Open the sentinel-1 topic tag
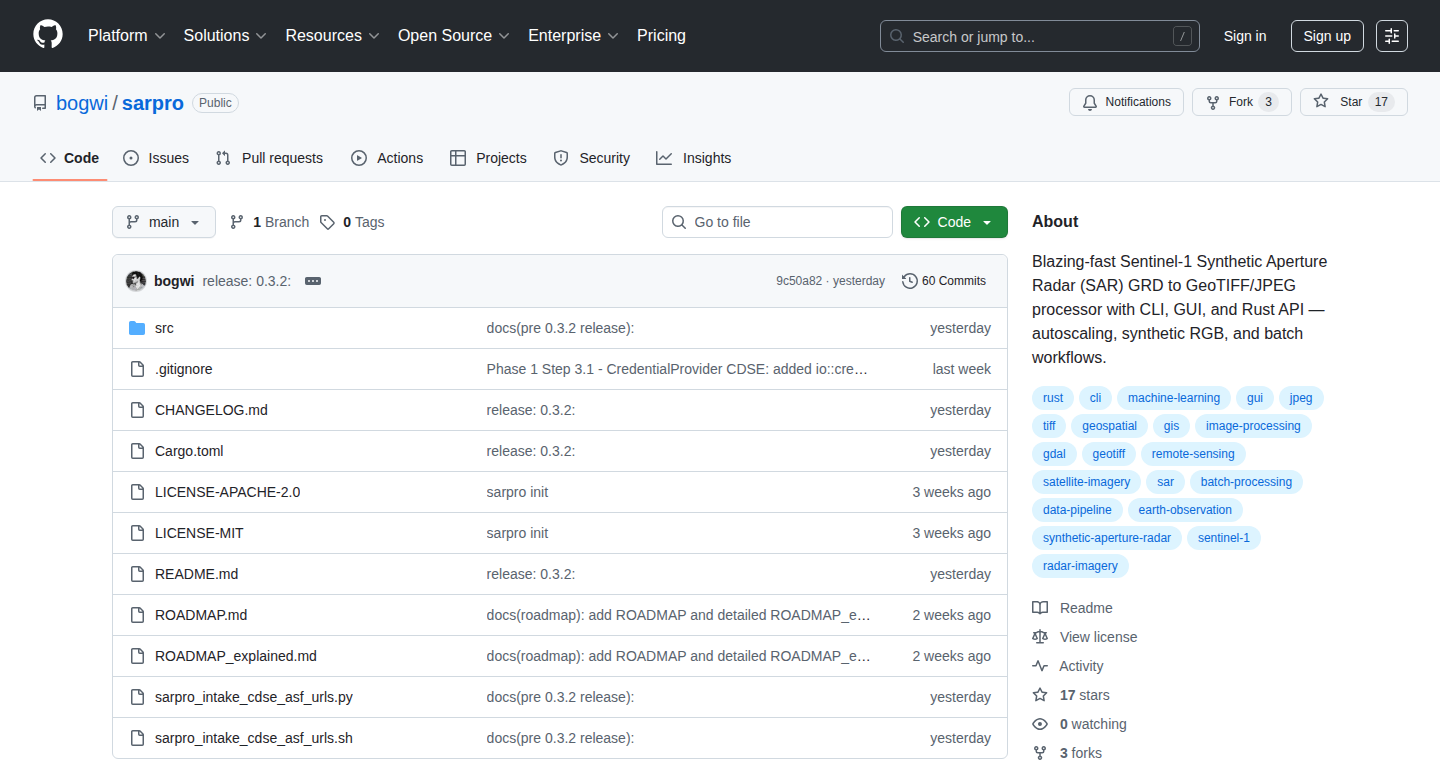Screen dimensions: 1440x761 [1224, 538]
